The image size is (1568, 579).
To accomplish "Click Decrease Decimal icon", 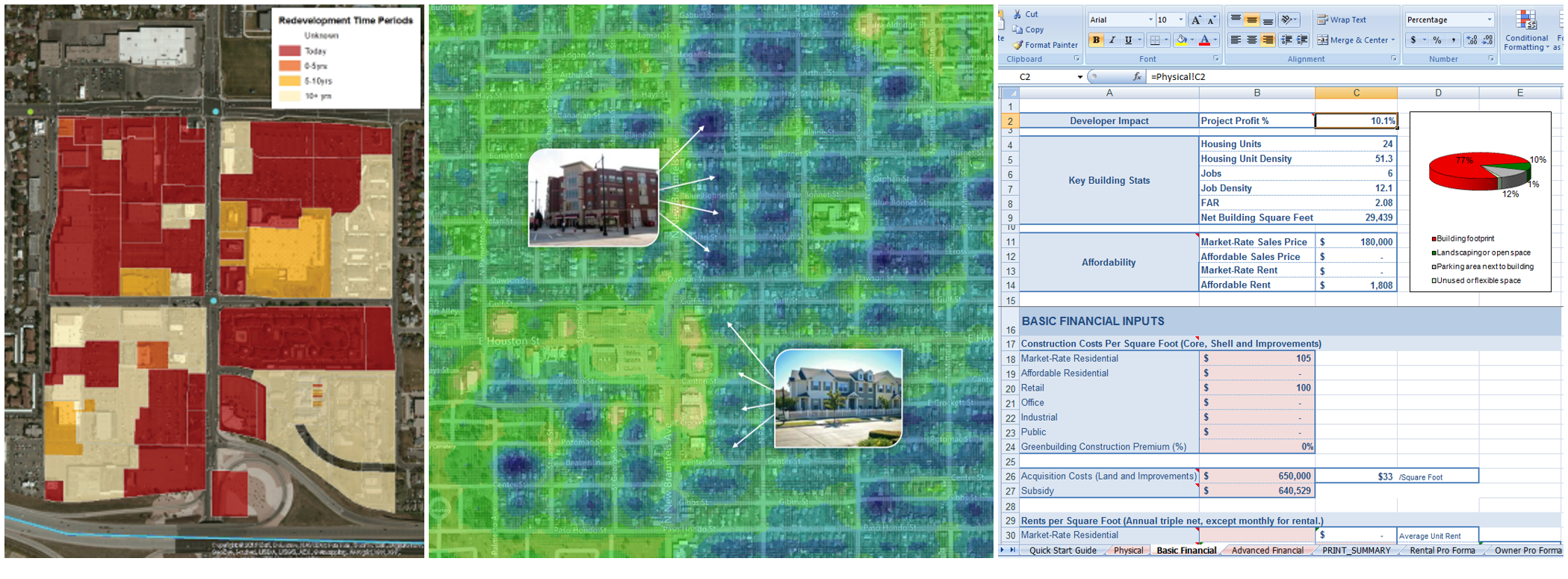I will click(1487, 40).
